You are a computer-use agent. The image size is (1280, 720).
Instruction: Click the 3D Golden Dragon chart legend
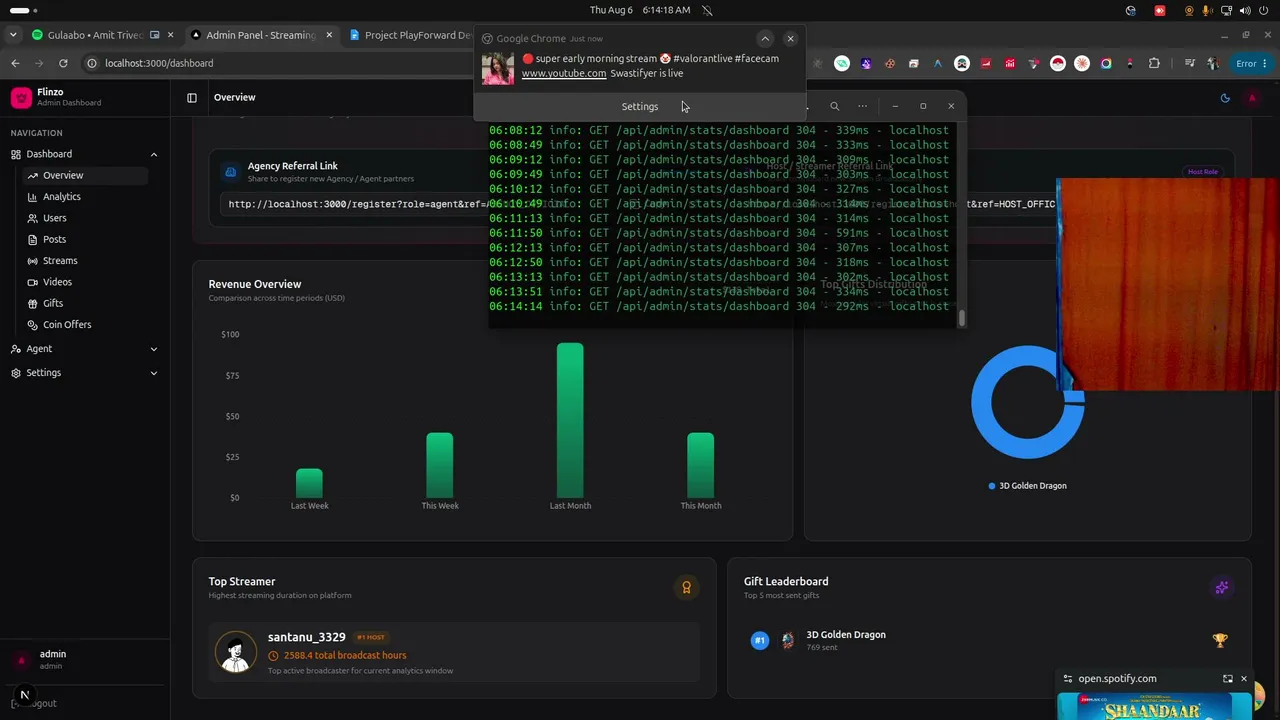pos(1027,486)
